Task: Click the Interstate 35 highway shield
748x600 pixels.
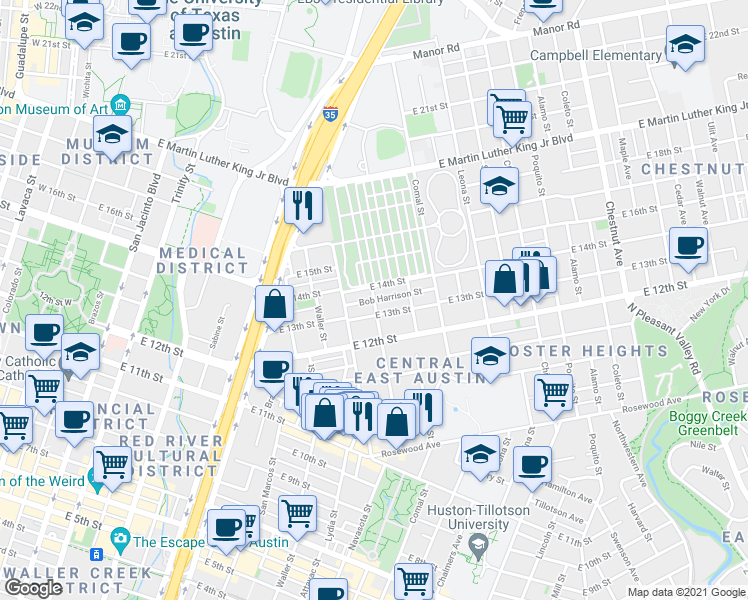Action: click(x=330, y=114)
